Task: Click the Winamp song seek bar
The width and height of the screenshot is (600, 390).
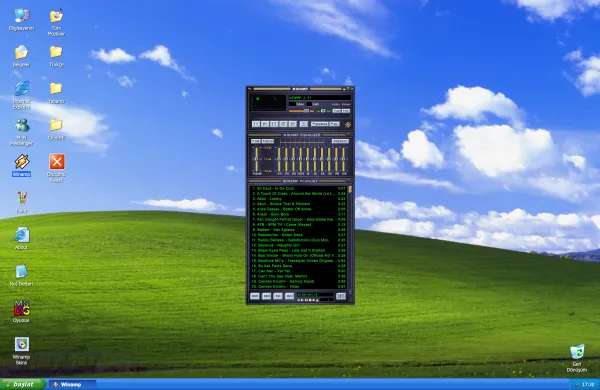Action: point(301,116)
